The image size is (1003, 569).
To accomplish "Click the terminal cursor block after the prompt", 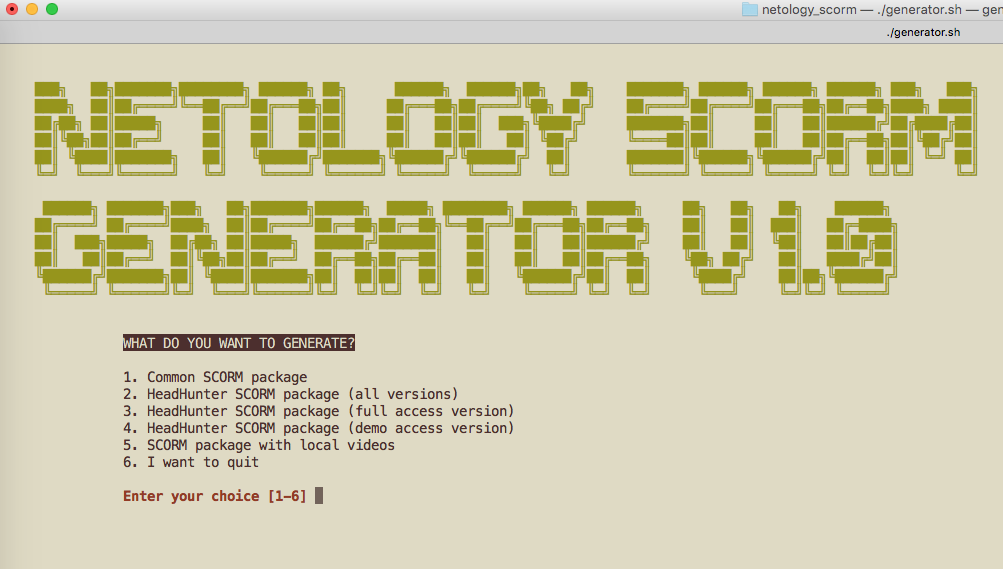I will tap(319, 495).
